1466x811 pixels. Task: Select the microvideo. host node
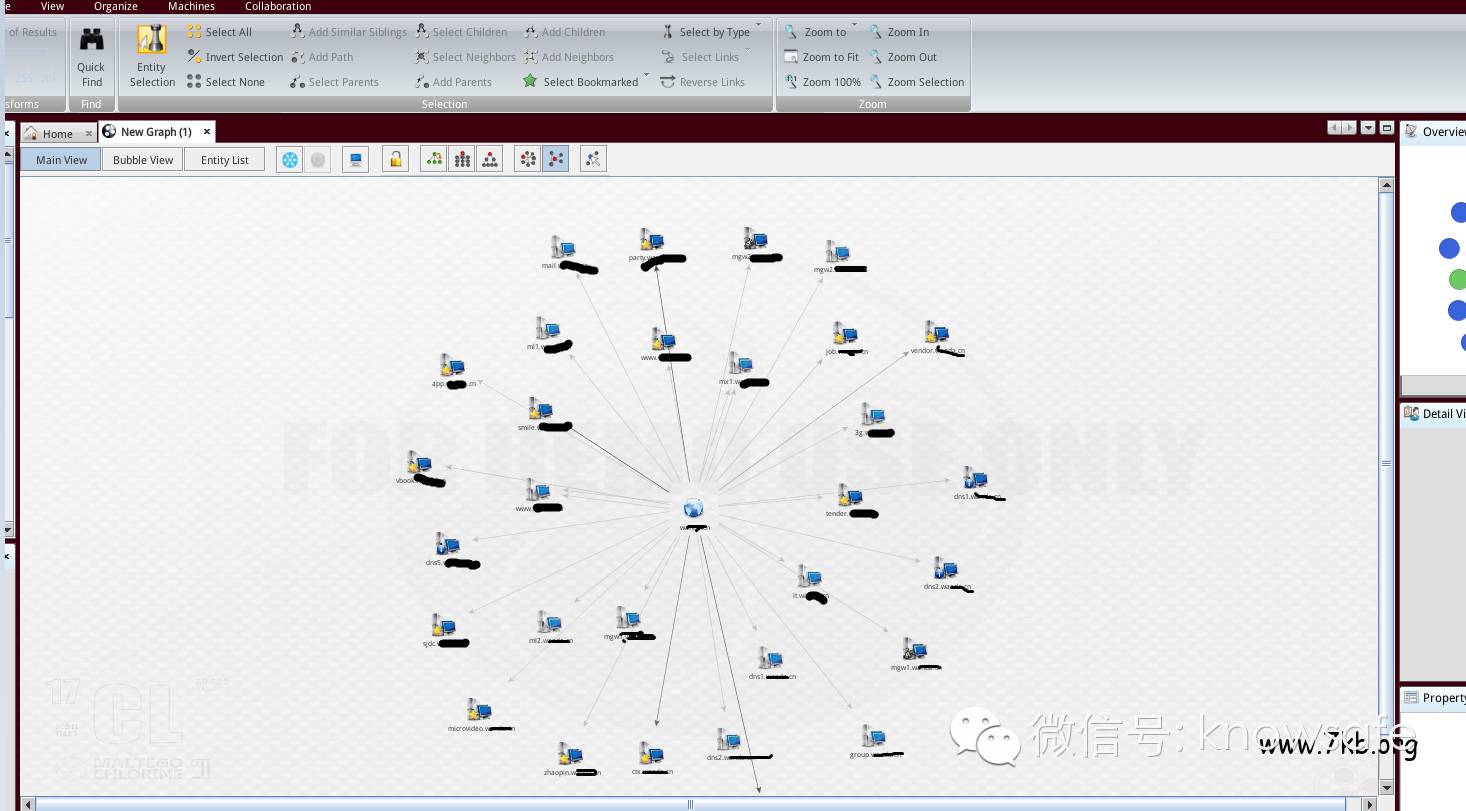tap(479, 710)
